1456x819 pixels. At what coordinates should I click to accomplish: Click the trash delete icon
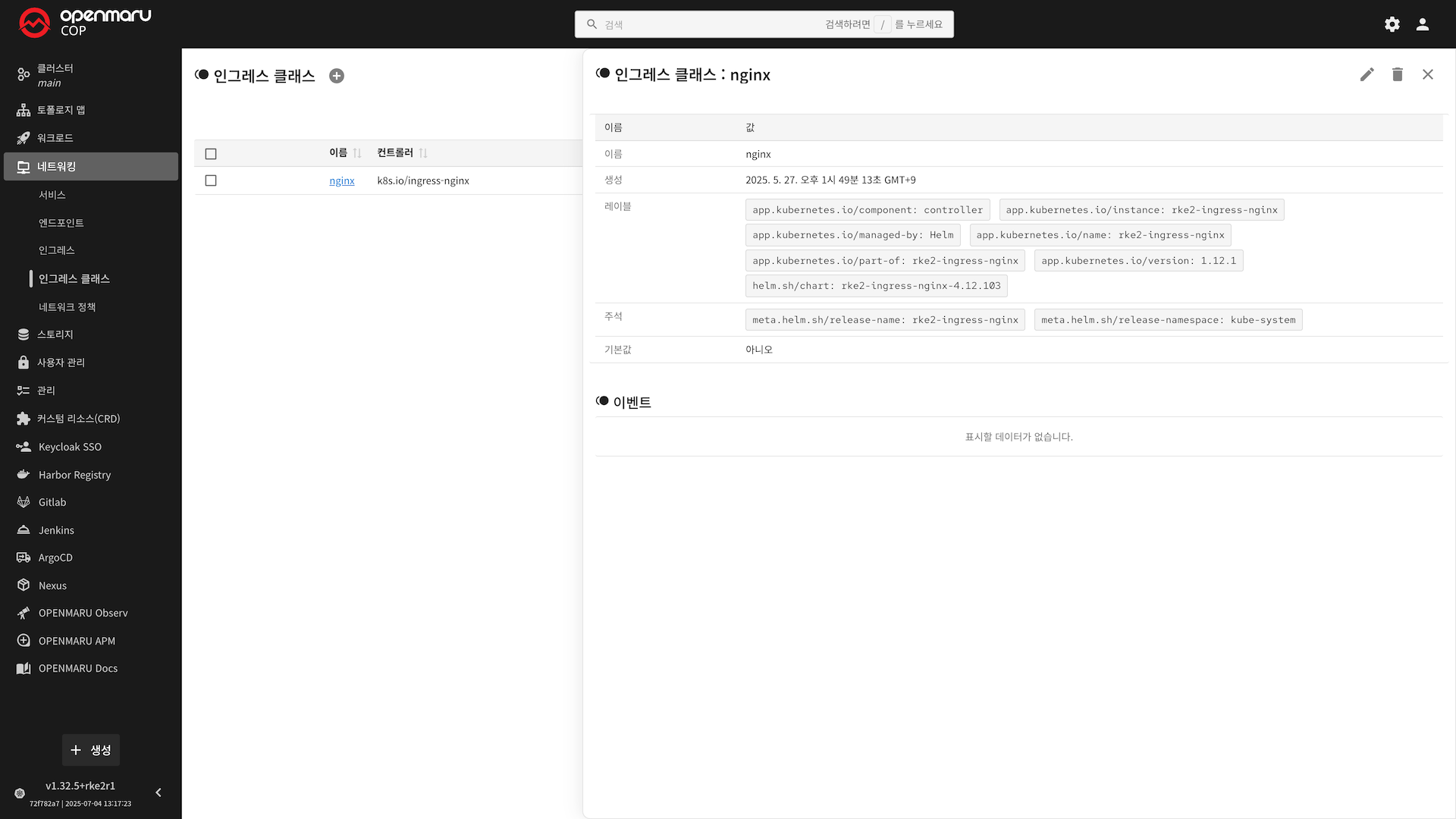click(x=1397, y=74)
